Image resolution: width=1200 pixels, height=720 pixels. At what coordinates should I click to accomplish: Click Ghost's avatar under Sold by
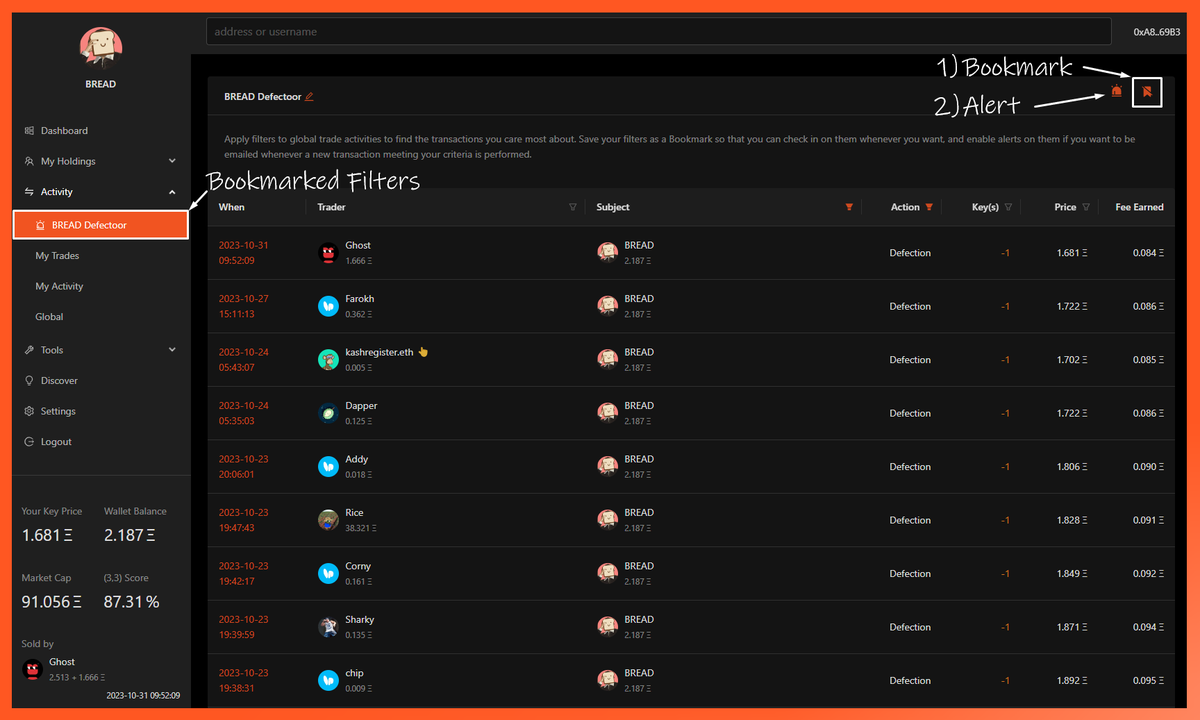point(32,669)
